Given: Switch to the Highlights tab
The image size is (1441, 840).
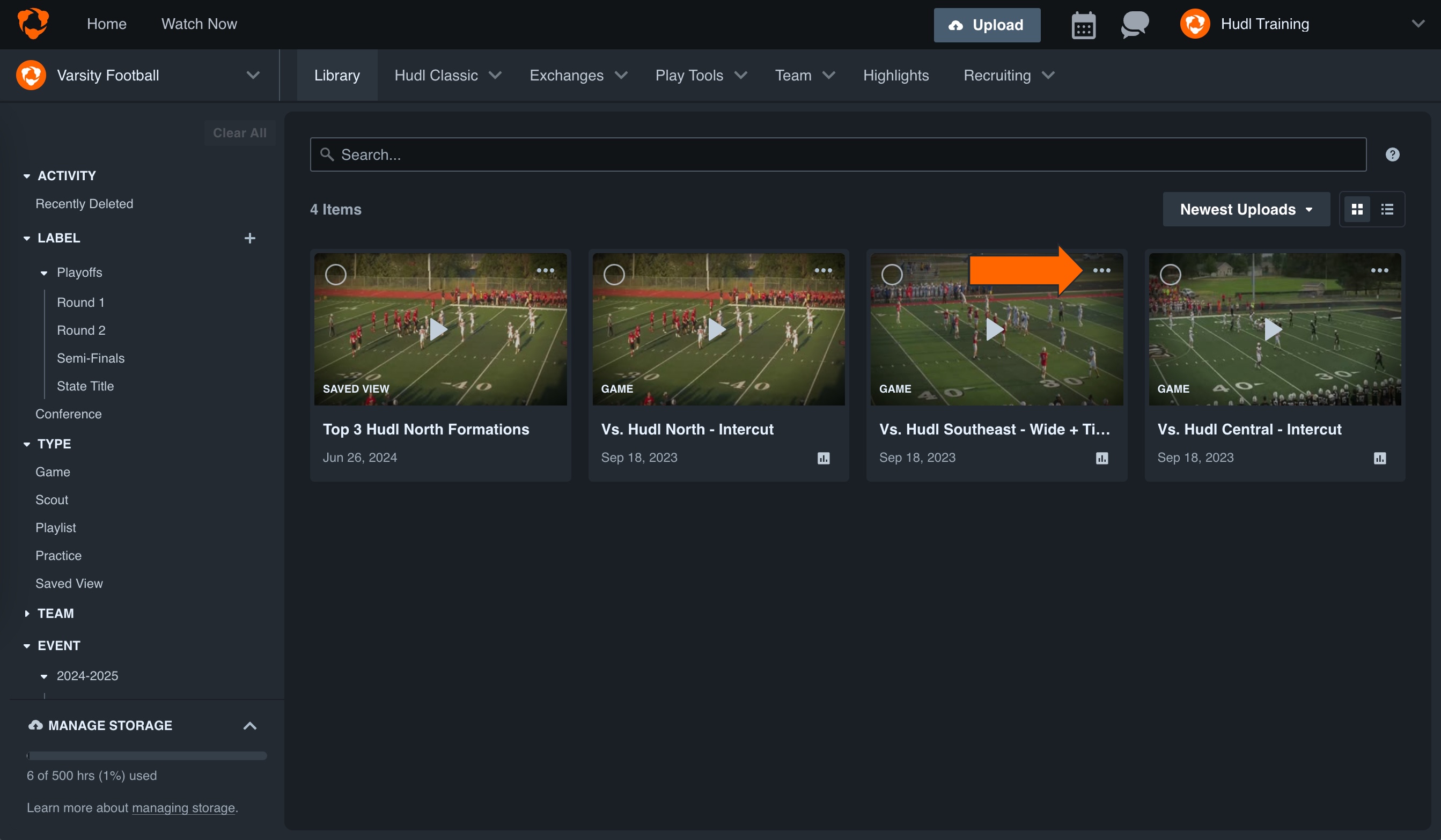Looking at the screenshot, I should click(x=895, y=75).
